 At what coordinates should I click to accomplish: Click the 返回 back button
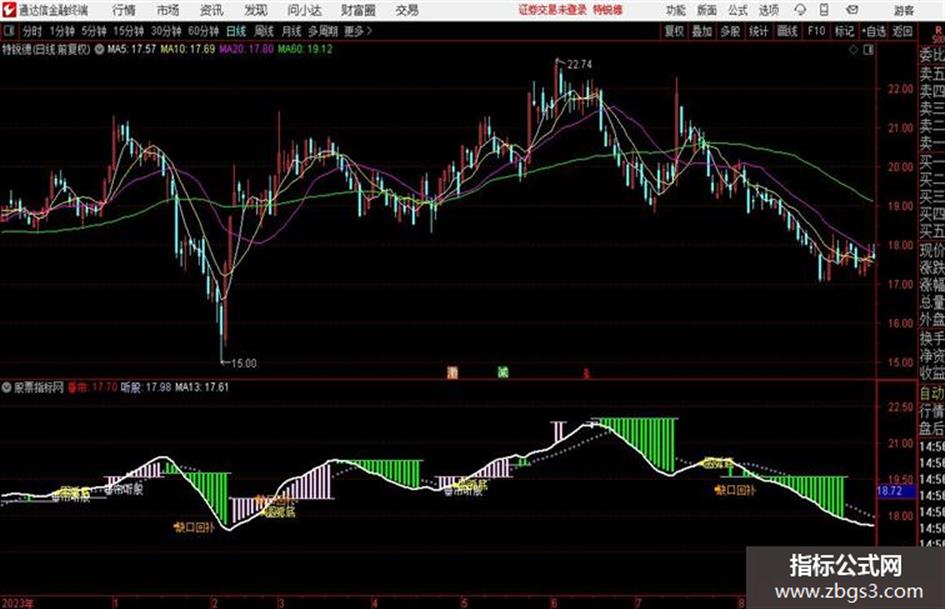pyautogui.click(x=902, y=31)
